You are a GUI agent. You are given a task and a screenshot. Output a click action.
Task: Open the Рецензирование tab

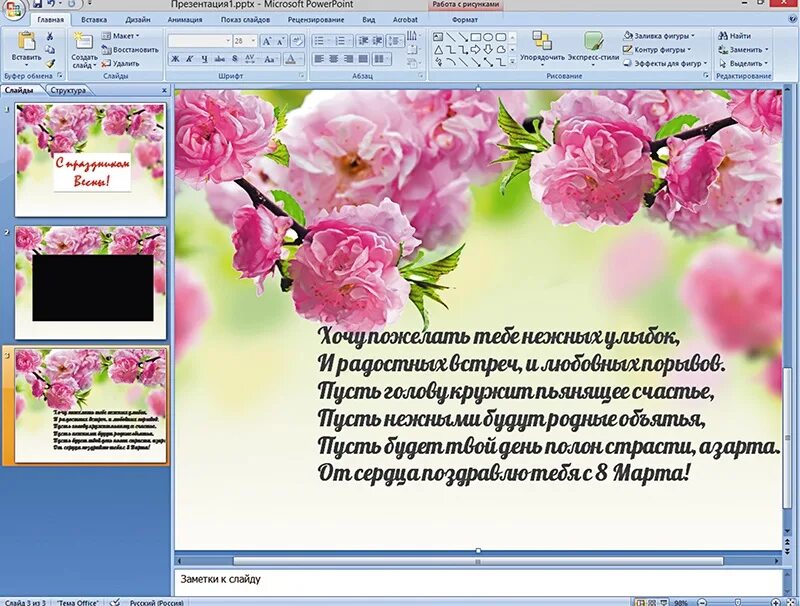[316, 19]
